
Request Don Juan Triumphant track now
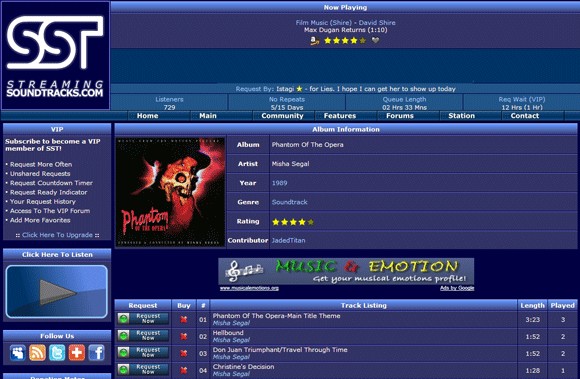click(143, 353)
